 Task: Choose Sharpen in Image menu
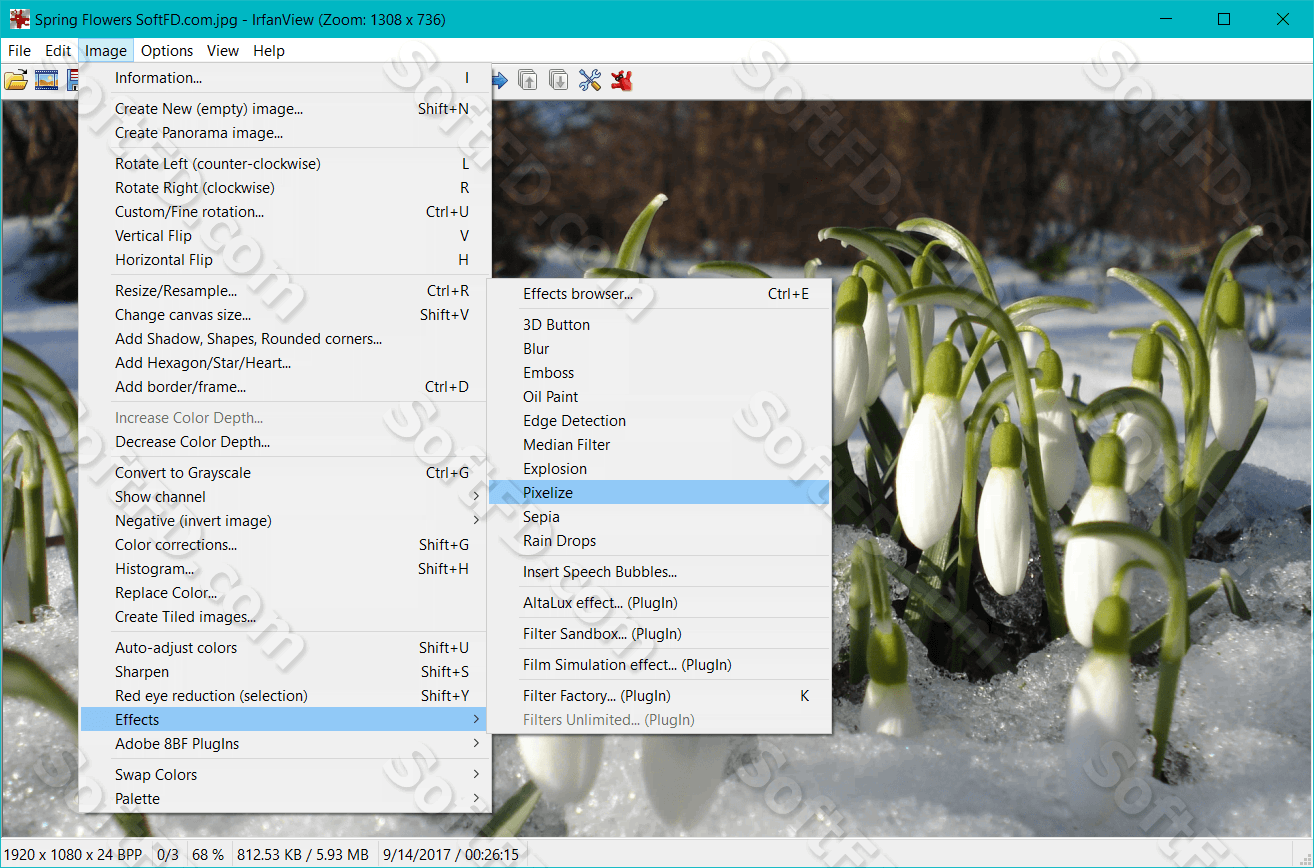[x=285, y=672]
